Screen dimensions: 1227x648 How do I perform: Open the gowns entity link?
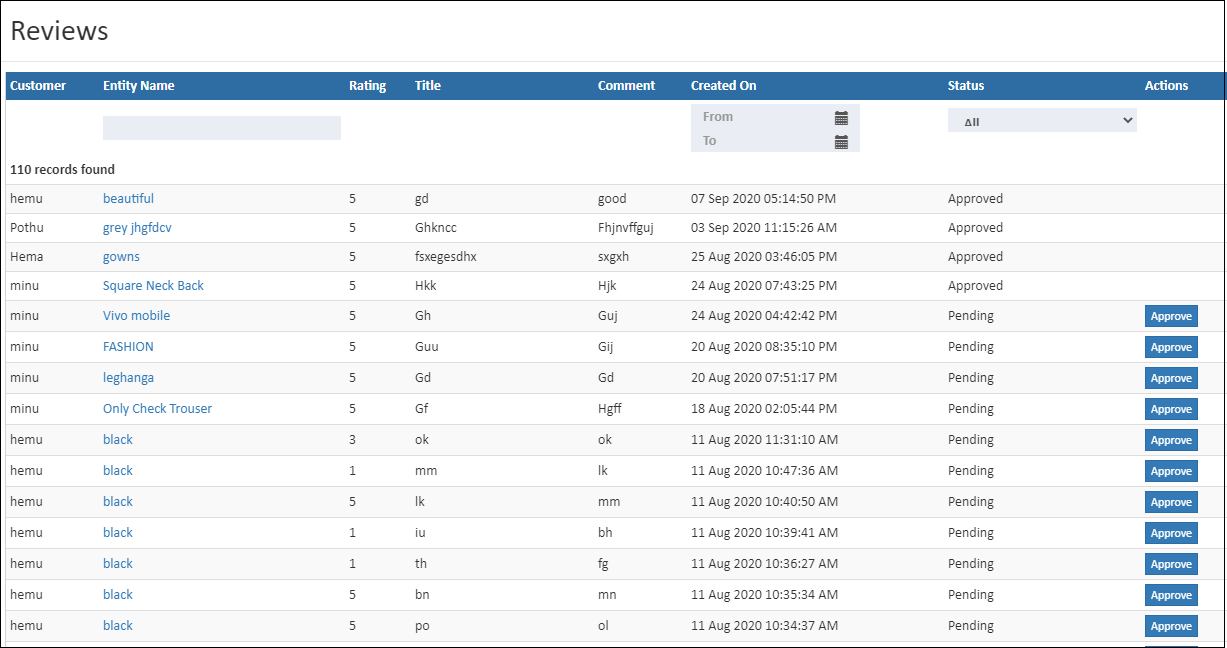pos(121,256)
